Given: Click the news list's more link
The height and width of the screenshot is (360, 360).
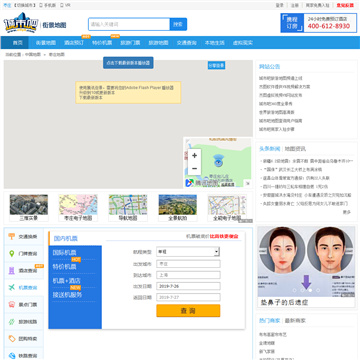Looking at the screenshot, I should pyautogui.click(x=347, y=212).
